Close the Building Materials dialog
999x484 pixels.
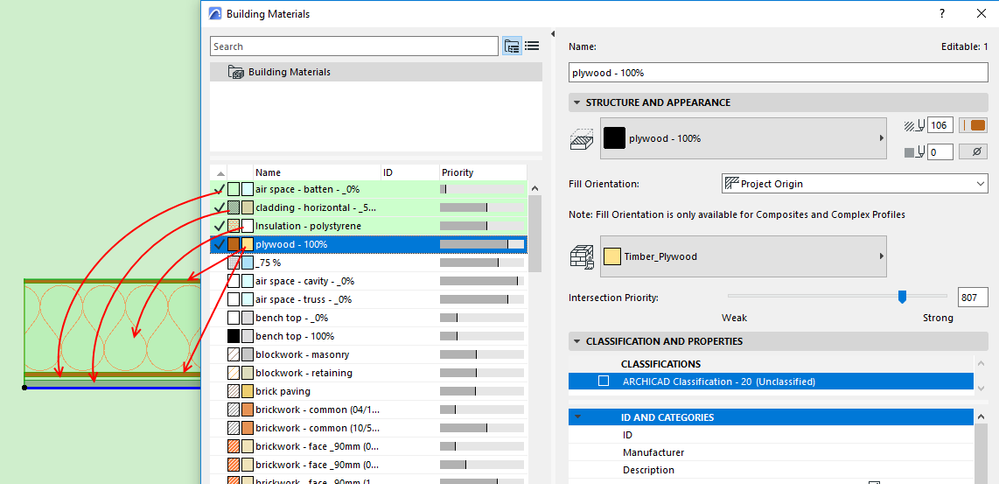click(x=981, y=13)
